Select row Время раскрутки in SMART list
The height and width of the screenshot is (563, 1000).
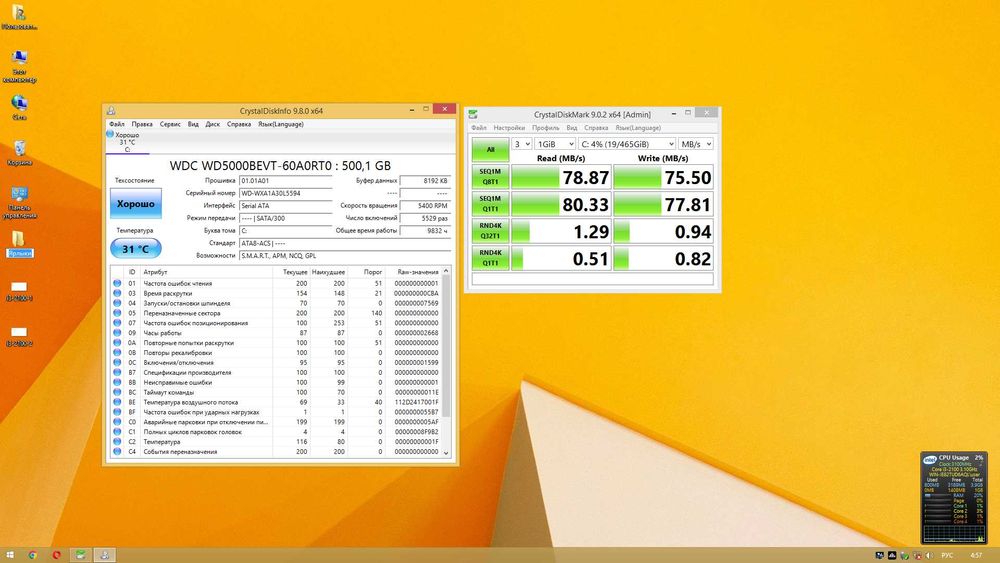coord(276,293)
